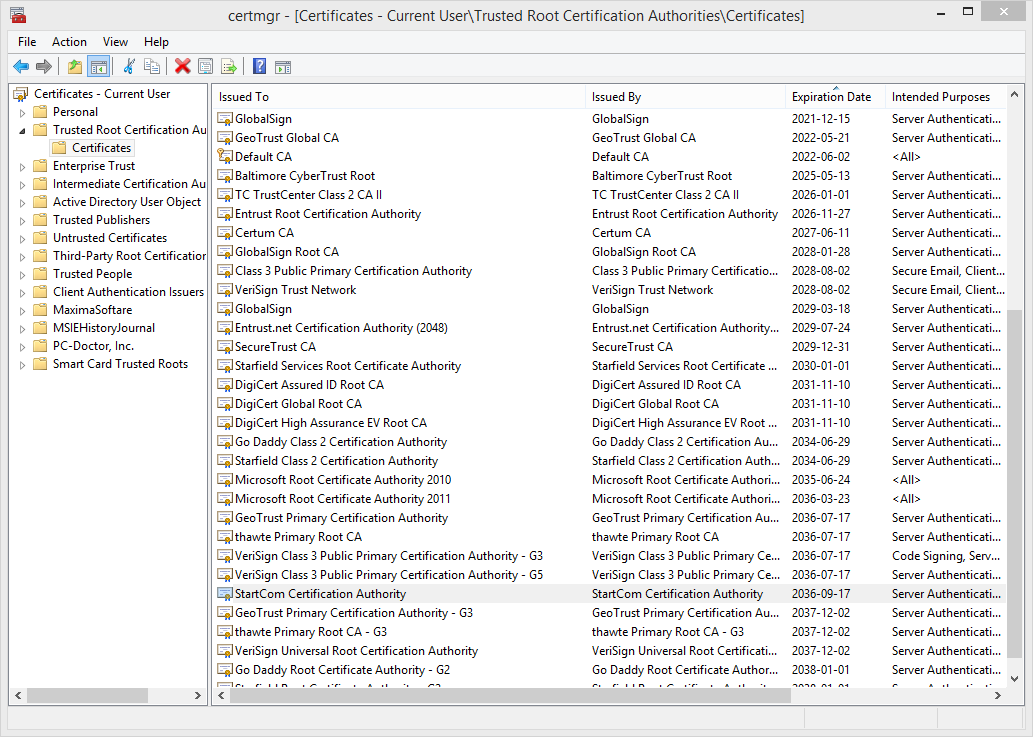
Task: Click the Untrusted Certificates folder icon
Action: tap(41, 238)
